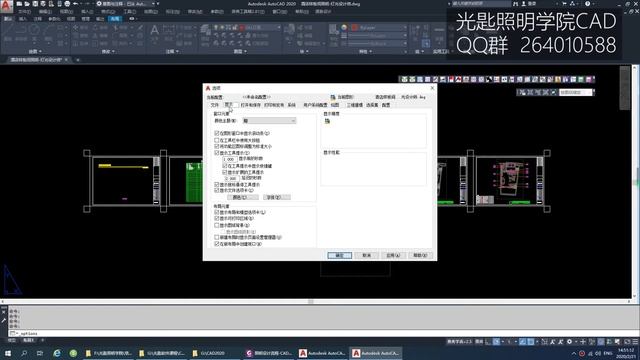Toggle 'display scroll bars in drawing window' checkbox
The image size is (640, 360).
click(217, 133)
